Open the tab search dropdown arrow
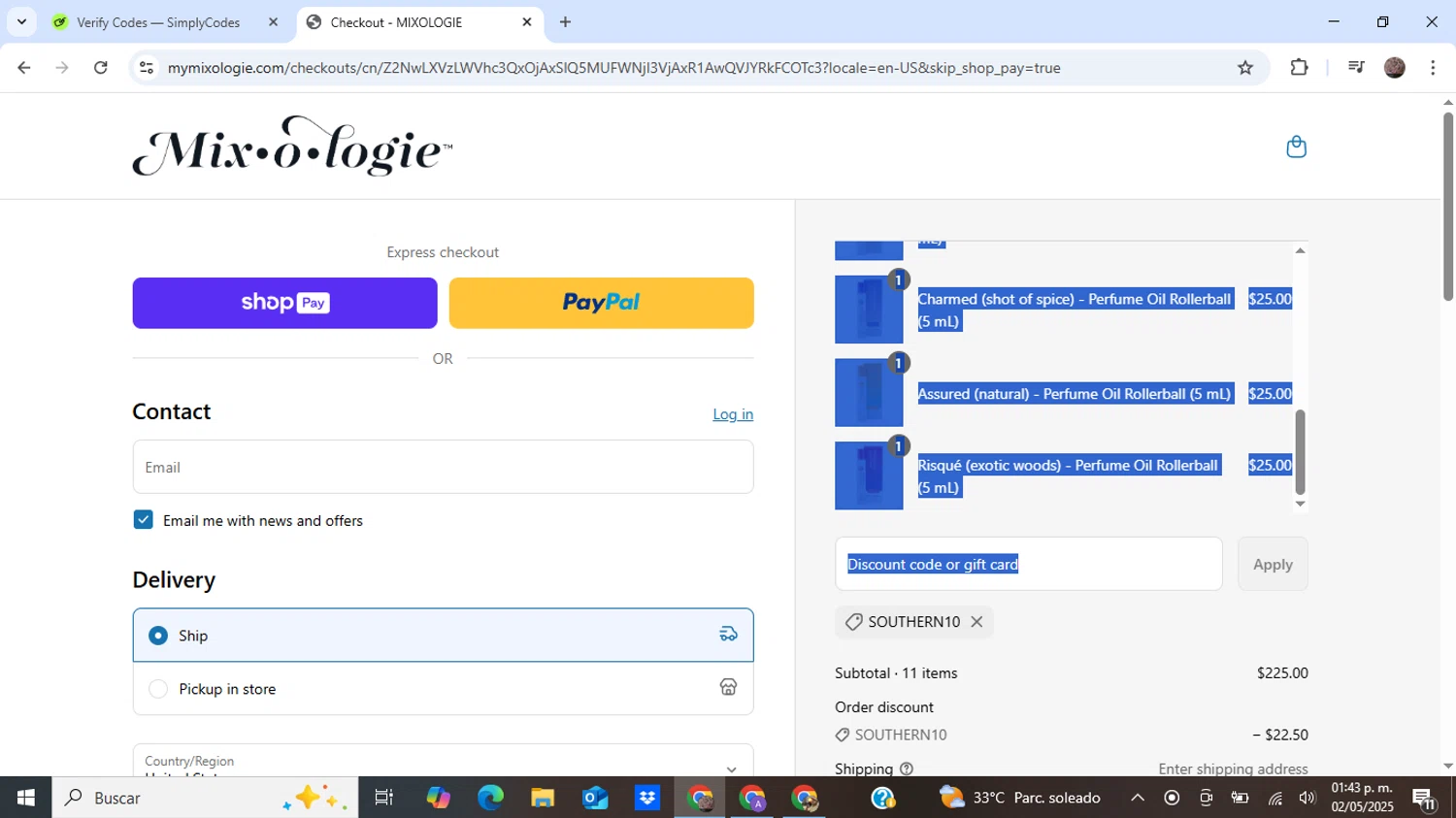This screenshot has width=1456, height=818. click(x=21, y=22)
